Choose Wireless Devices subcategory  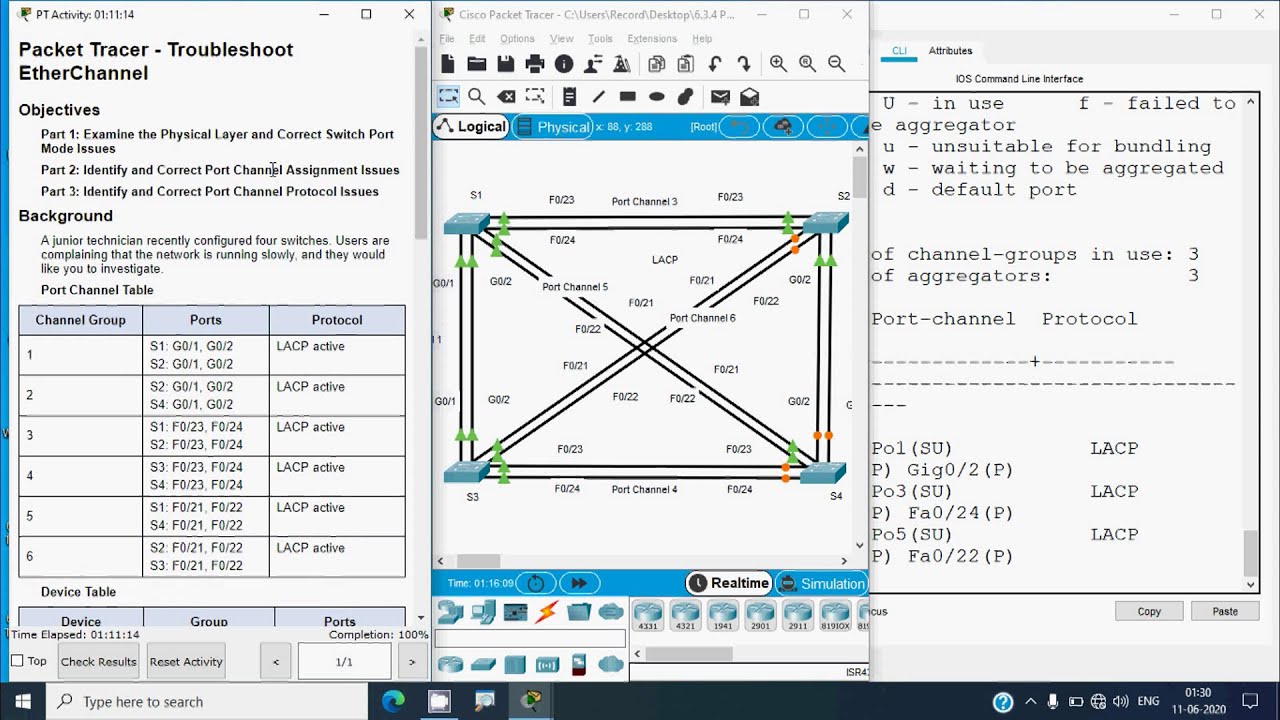tap(547, 664)
